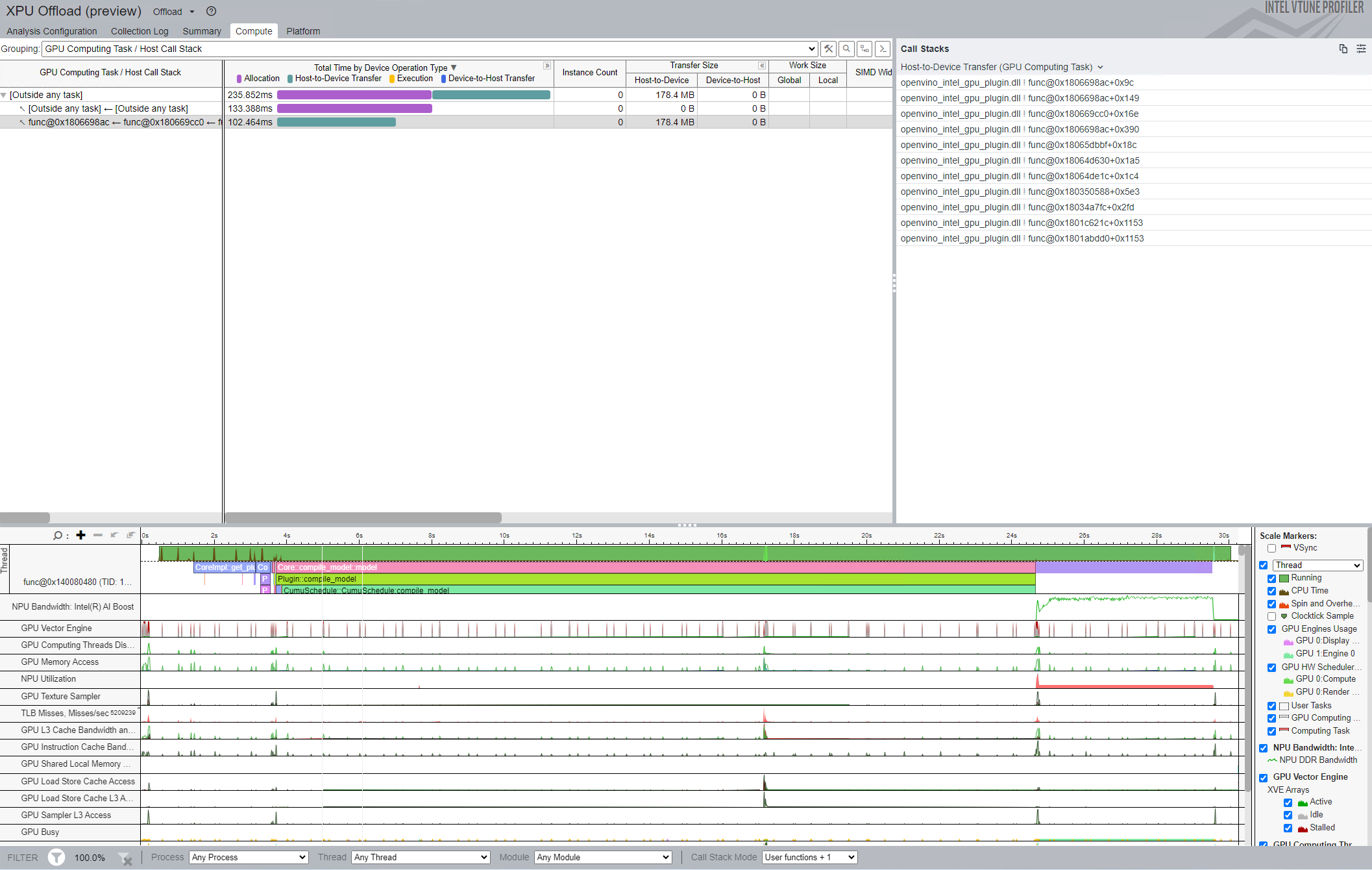Click the first openvino_intel_gpu_plugin.dll call stack entry
This screenshot has height=870, width=1372.
click(x=1016, y=82)
